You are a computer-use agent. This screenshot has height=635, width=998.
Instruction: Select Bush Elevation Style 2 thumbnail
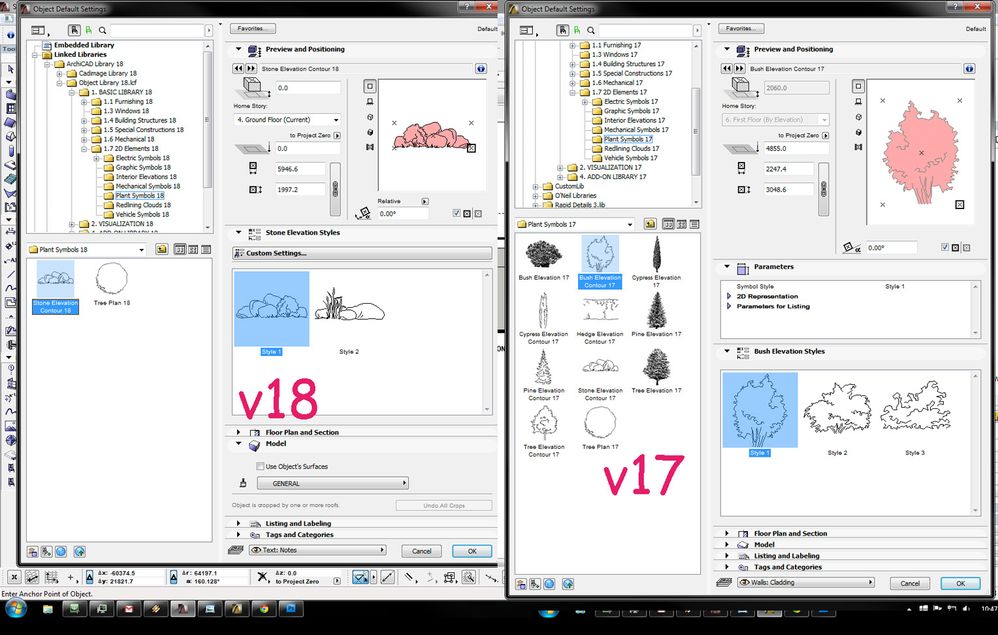pyautogui.click(x=838, y=414)
